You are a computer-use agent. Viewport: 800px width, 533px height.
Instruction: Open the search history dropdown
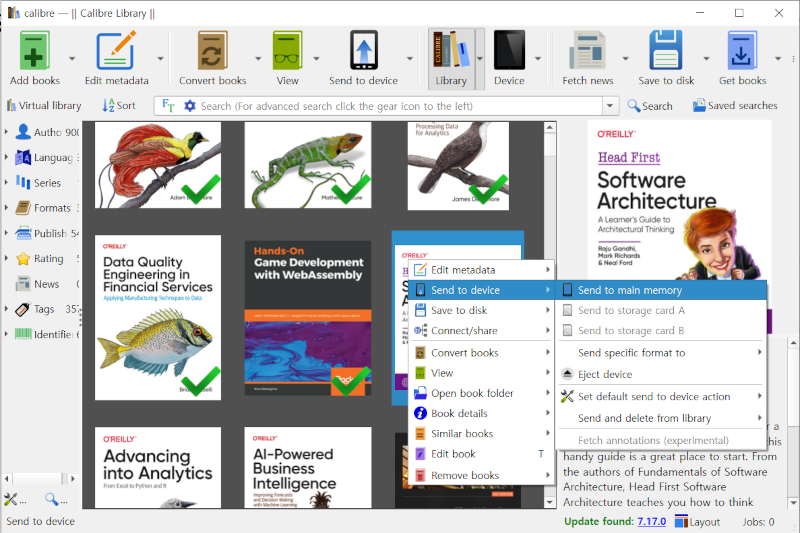coord(610,106)
